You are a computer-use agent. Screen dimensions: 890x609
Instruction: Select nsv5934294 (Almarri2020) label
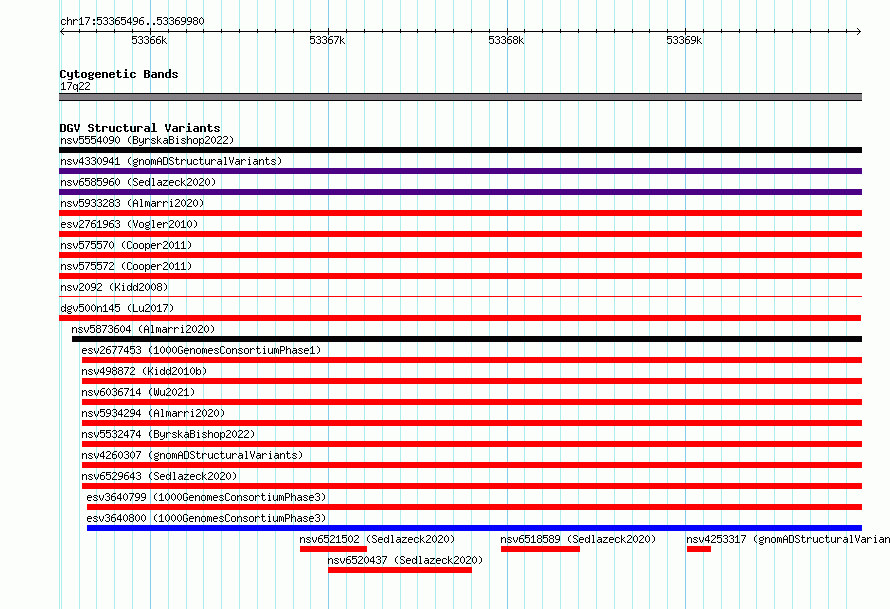(153, 413)
